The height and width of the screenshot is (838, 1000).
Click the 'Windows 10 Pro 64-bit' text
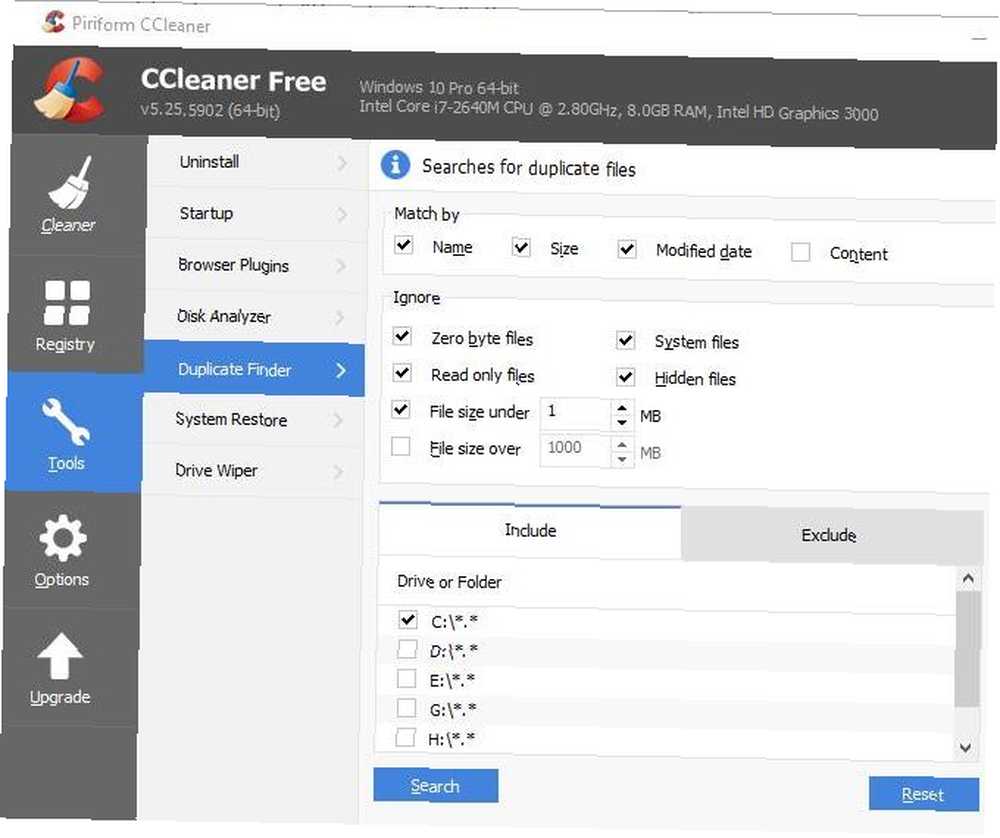coord(439,87)
